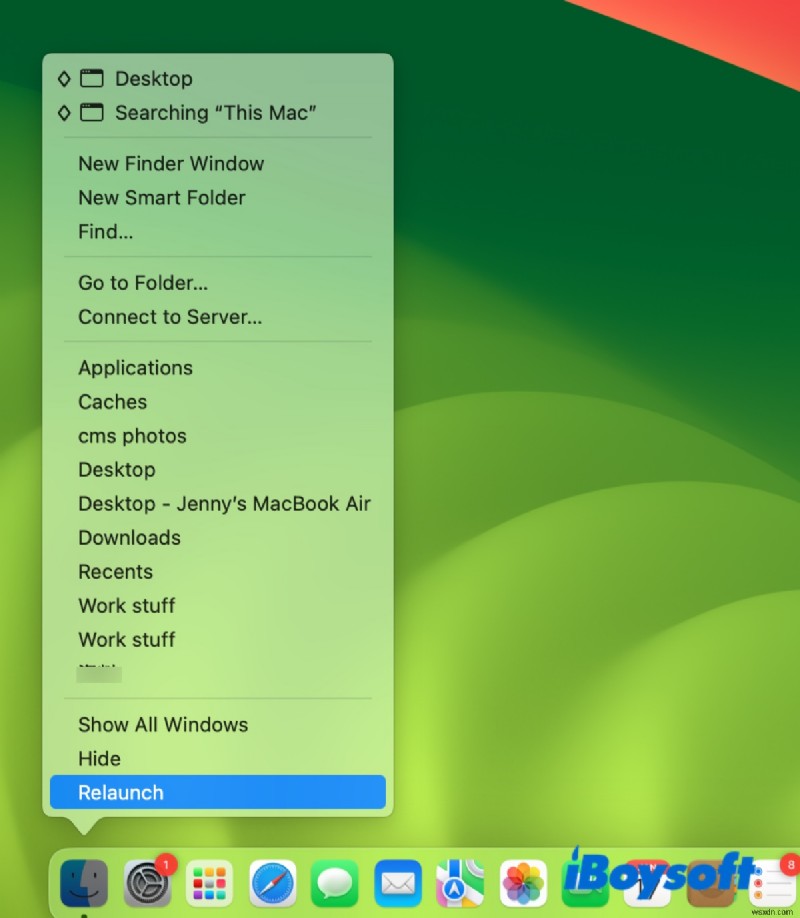Open the Caches folder entry

click(217, 402)
